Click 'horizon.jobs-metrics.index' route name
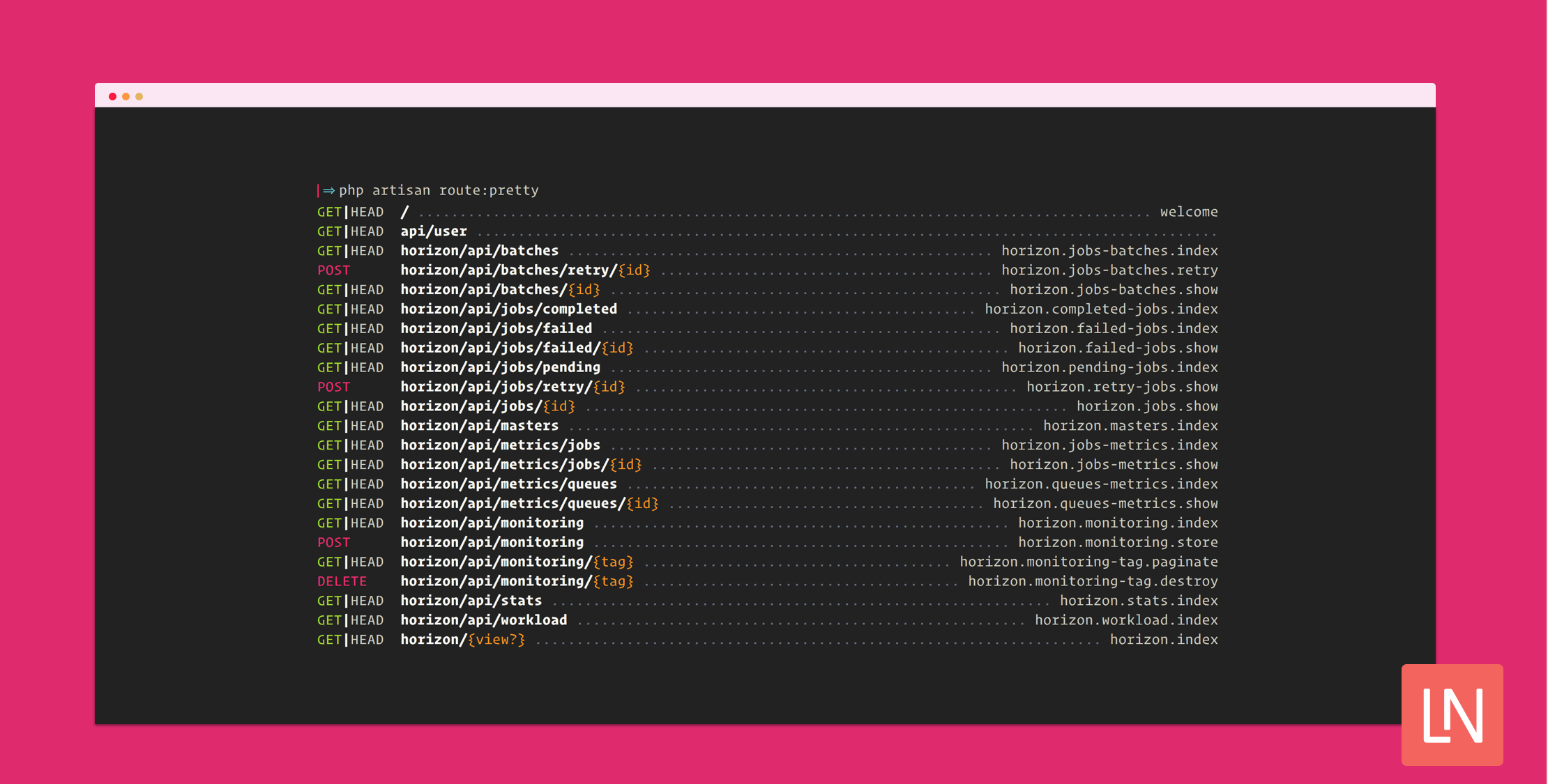 coord(1109,445)
